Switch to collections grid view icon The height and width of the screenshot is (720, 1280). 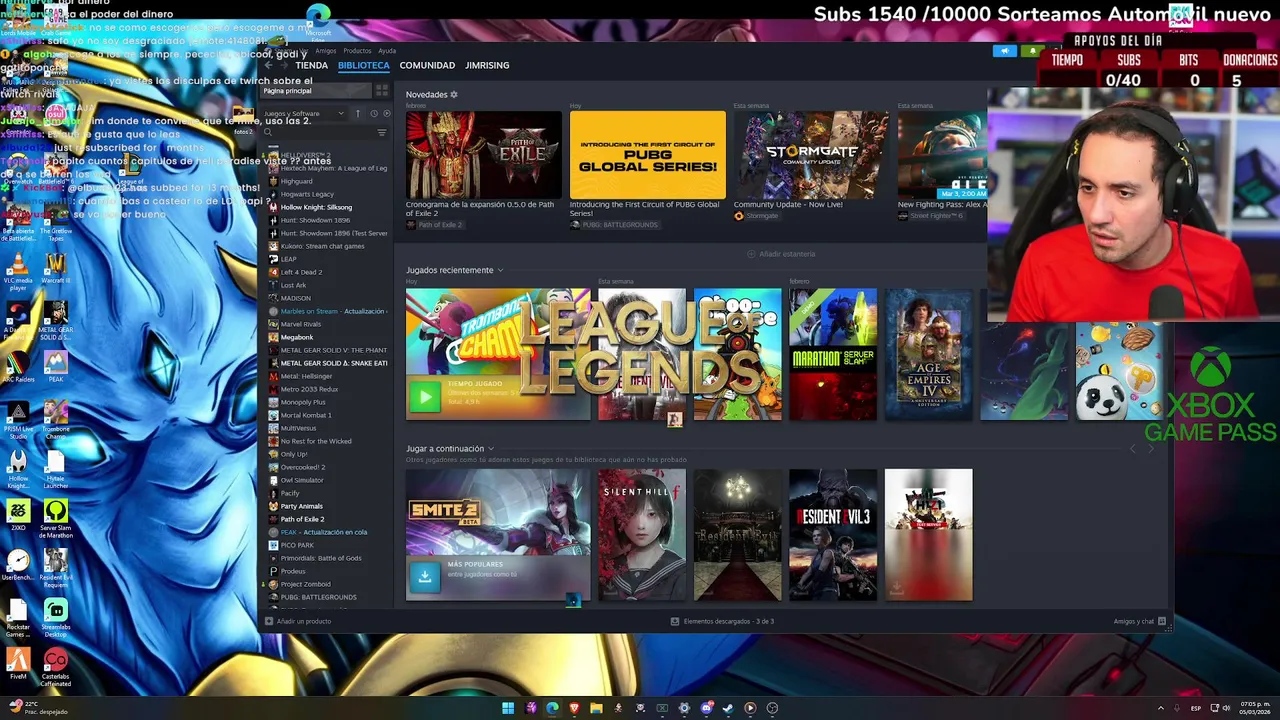382,91
